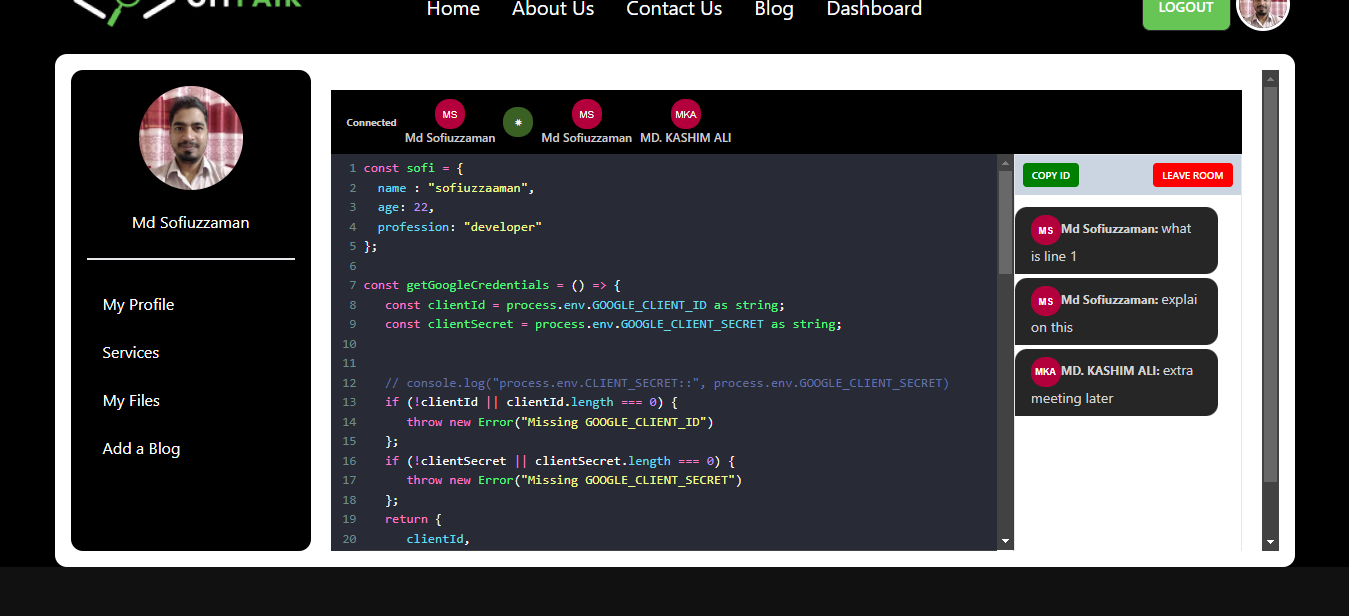Click the 'explai on this' chat message
Image resolution: width=1349 pixels, height=616 pixels.
point(1116,312)
